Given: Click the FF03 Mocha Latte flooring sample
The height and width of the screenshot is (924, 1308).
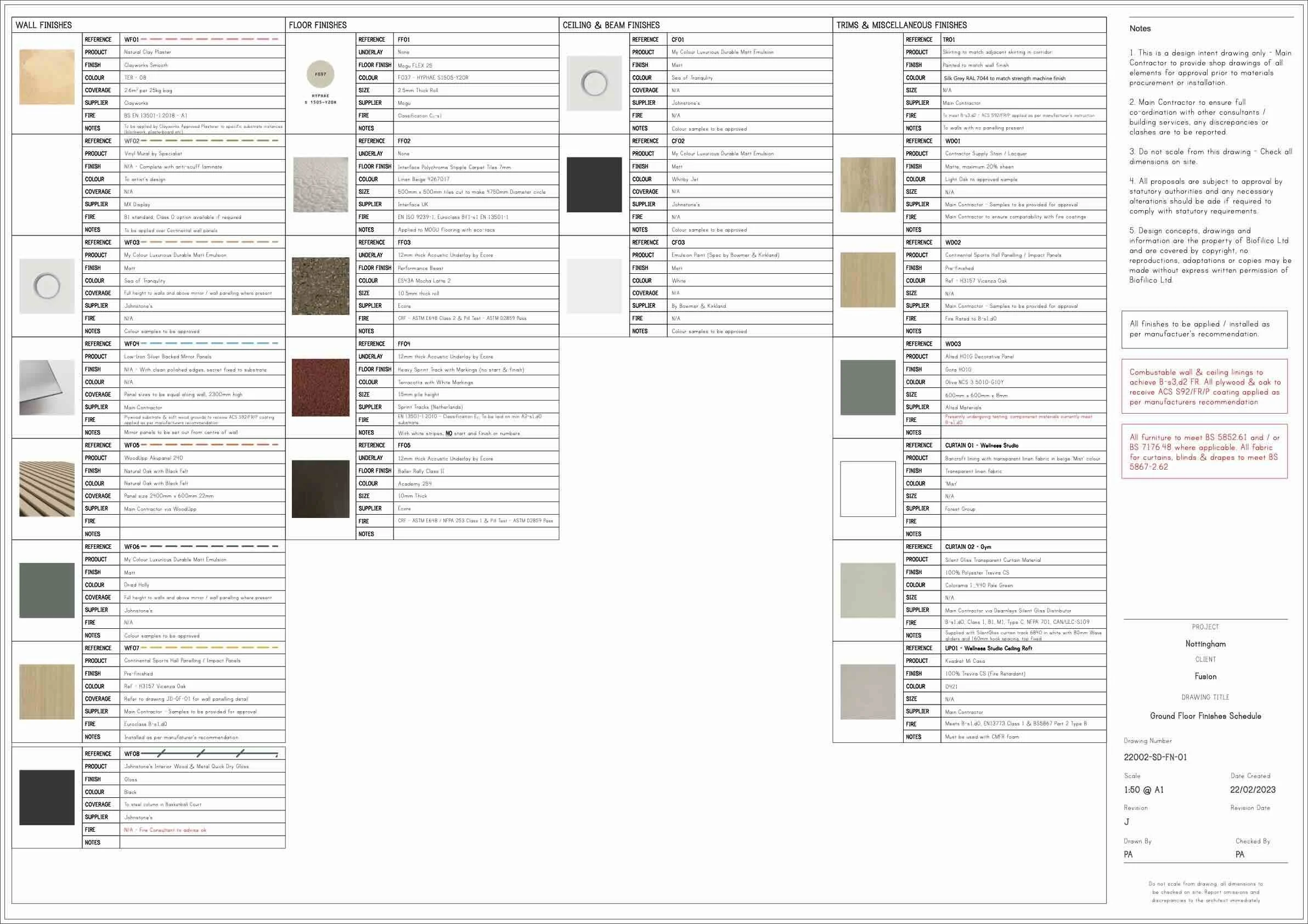Looking at the screenshot, I should 321,286.
